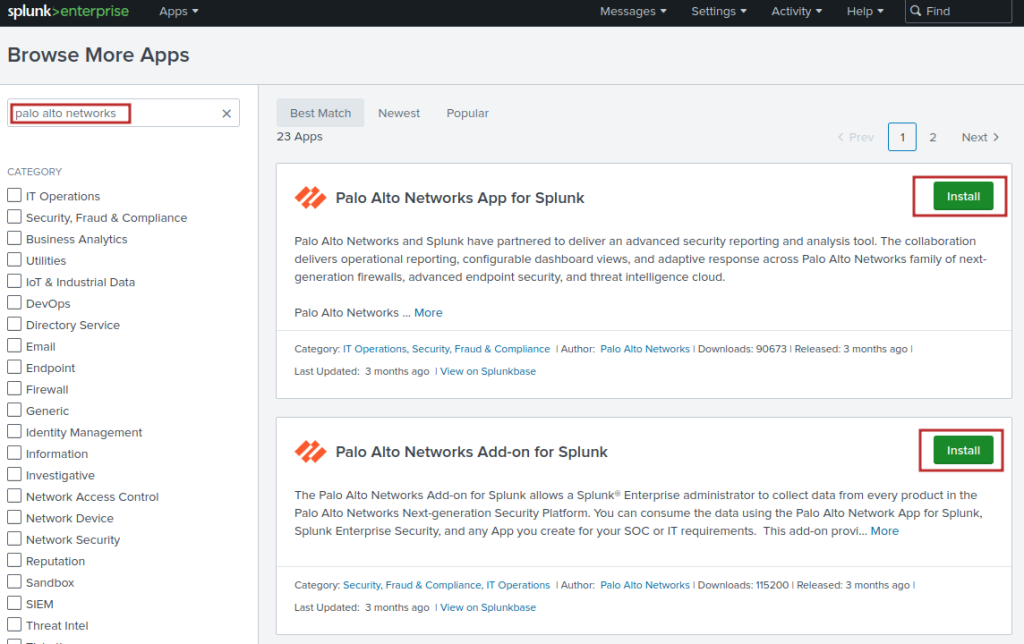1024x644 pixels.
Task: Check the IT Operations category
Action: tap(14, 195)
